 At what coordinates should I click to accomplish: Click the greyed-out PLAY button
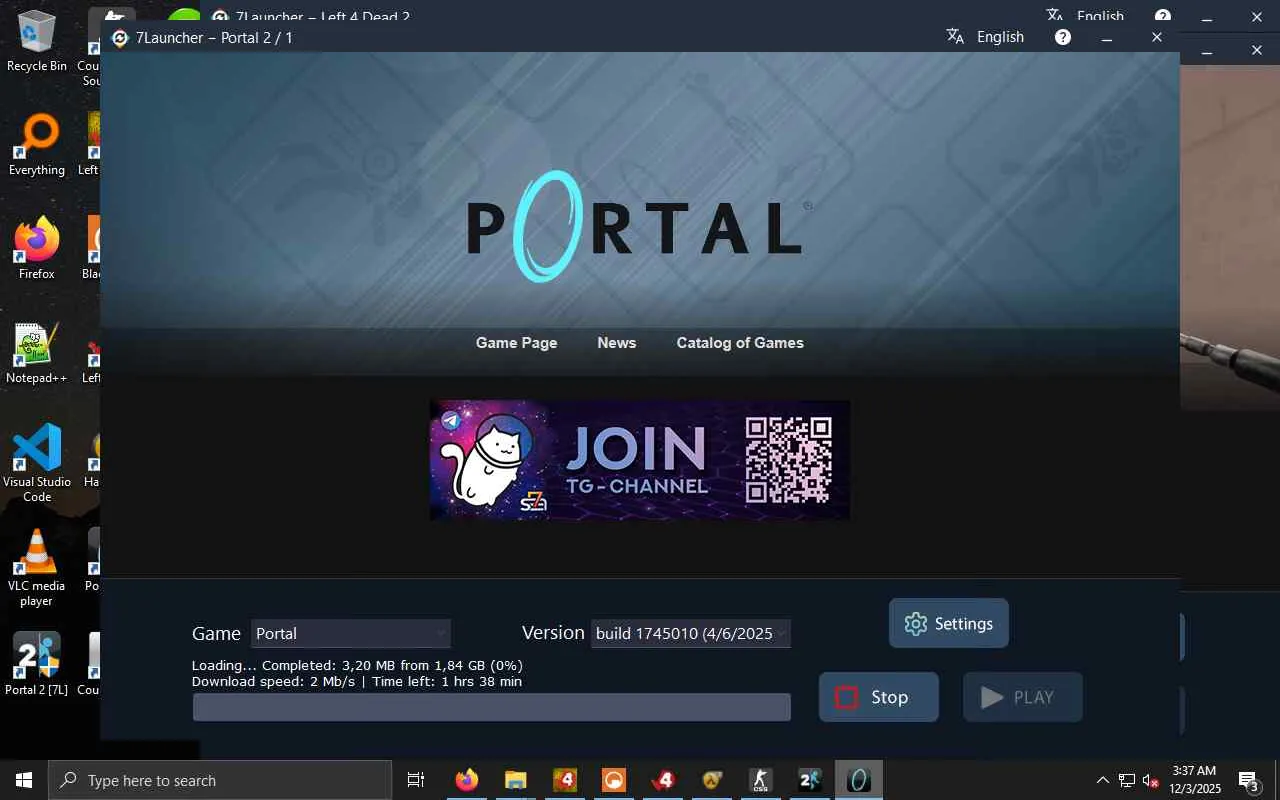click(1023, 697)
